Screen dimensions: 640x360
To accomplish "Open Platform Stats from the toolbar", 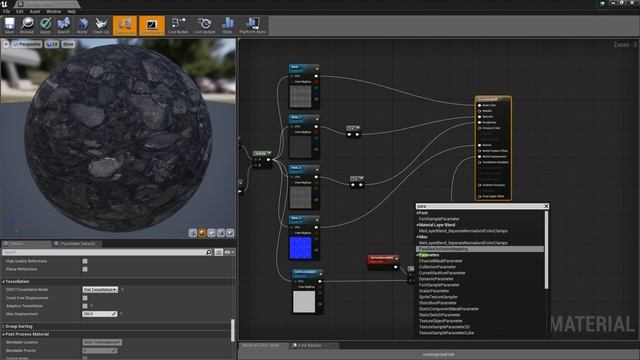I will 253,25.
